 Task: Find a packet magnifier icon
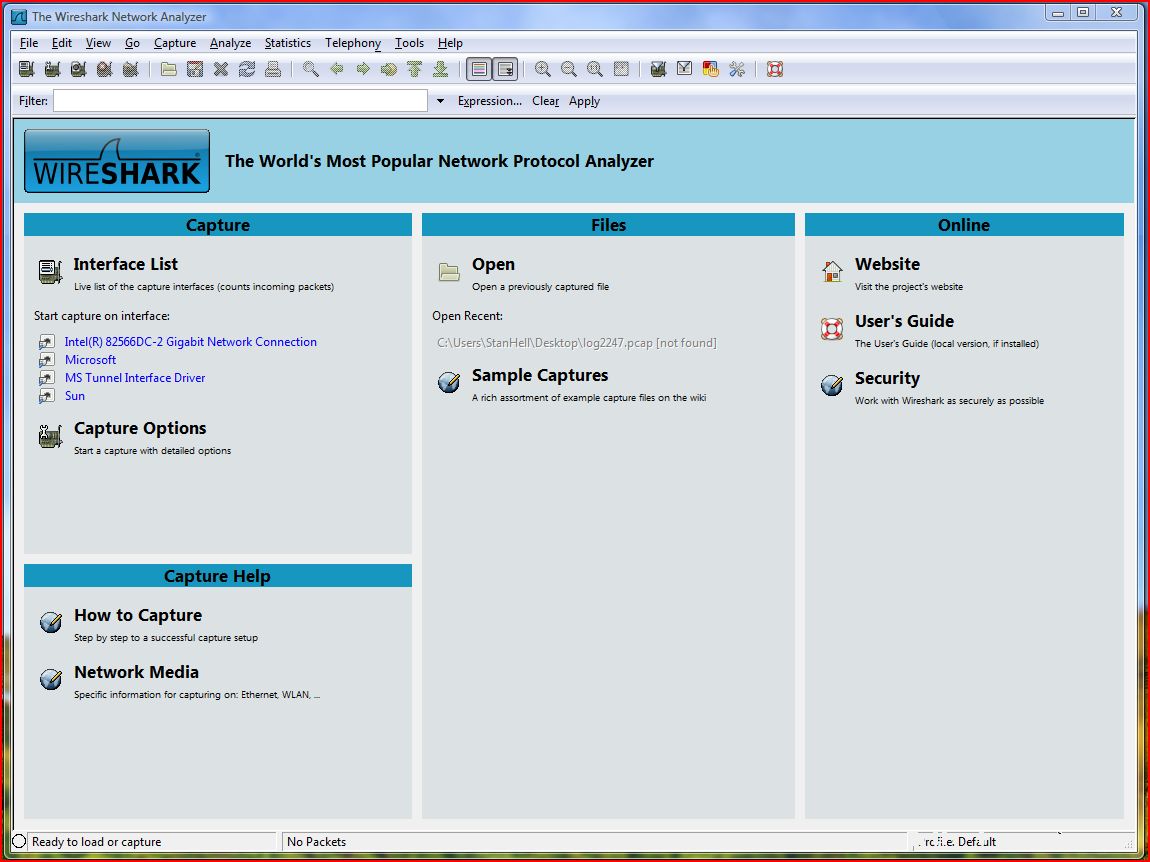pyautogui.click(x=311, y=69)
